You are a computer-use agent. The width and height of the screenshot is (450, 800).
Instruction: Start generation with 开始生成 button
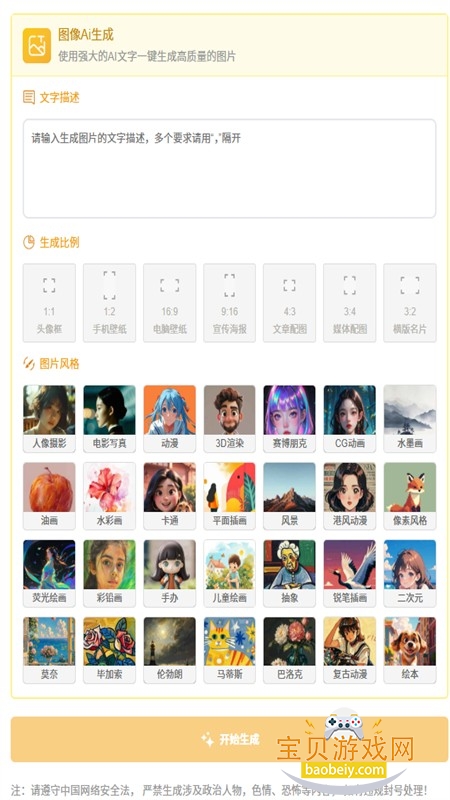[x=230, y=739]
